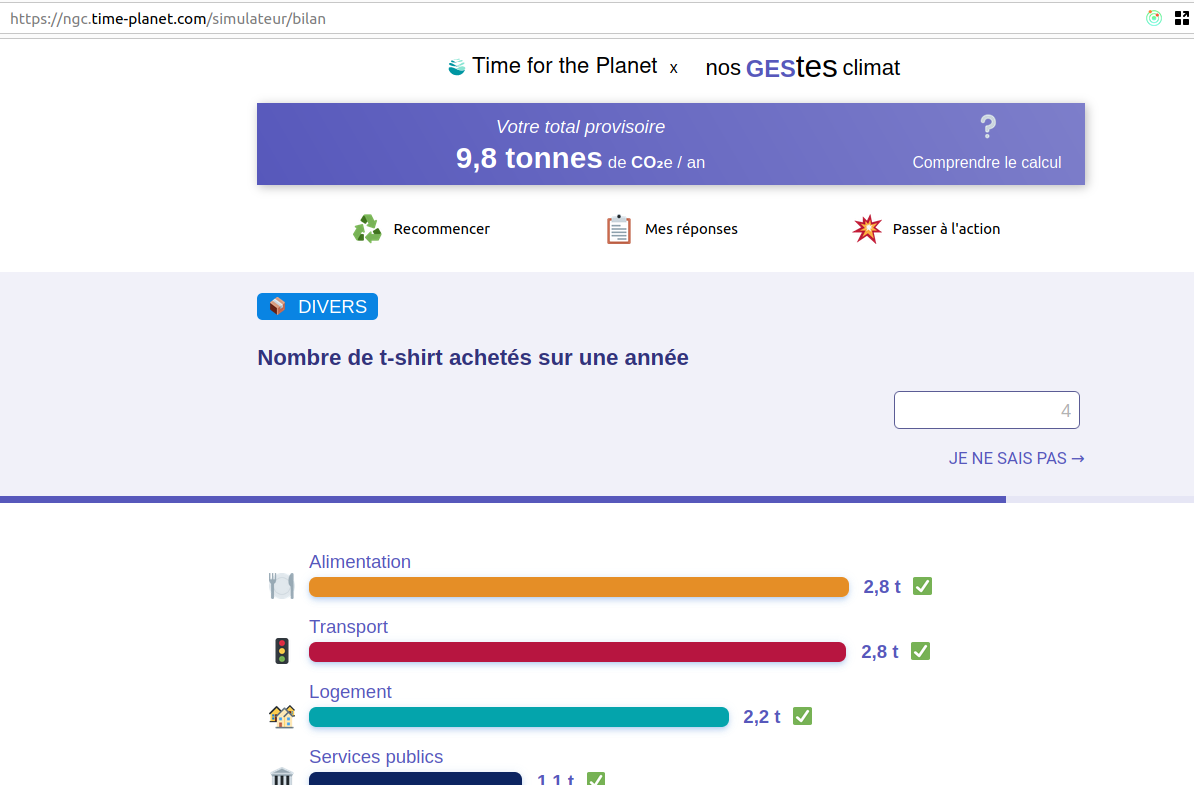
Task: Click the clipboard icon for Mes réponses
Action: click(x=618, y=229)
